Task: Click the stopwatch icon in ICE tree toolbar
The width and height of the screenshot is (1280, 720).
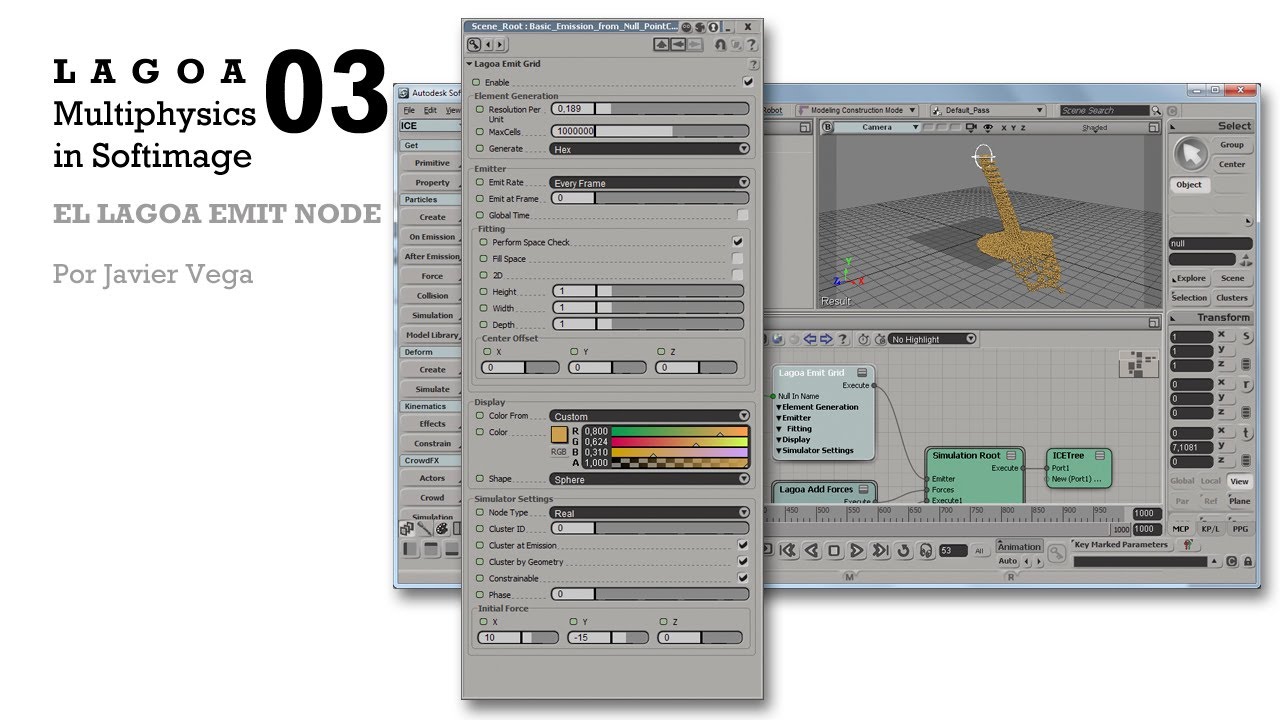Action: 864,339
